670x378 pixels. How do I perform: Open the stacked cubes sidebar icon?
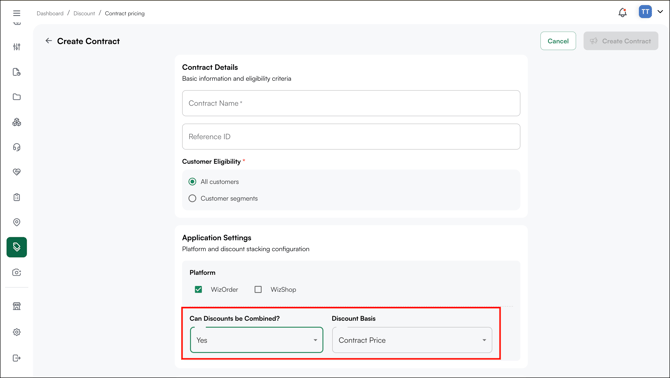(17, 122)
